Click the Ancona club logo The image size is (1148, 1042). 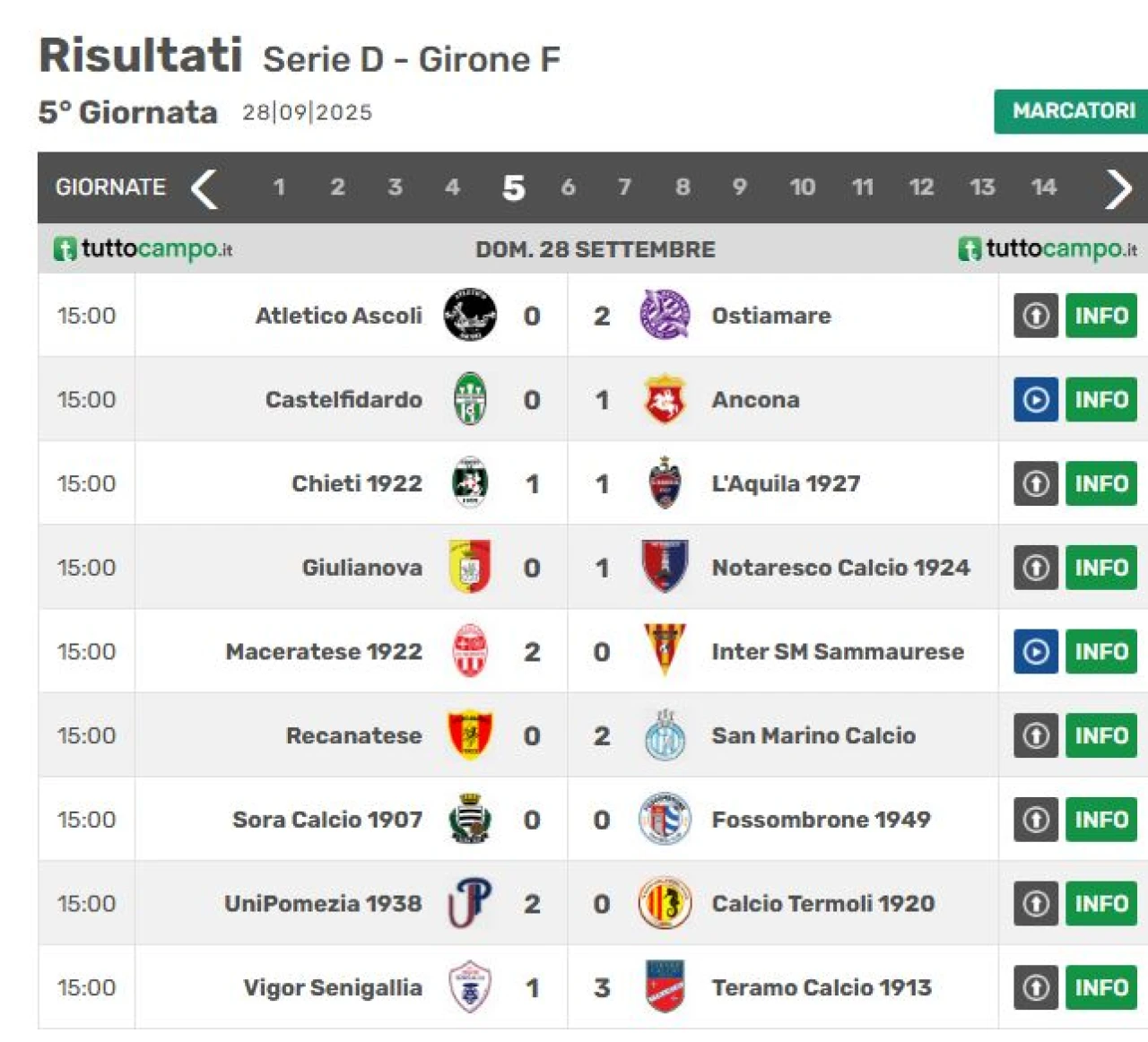click(665, 400)
